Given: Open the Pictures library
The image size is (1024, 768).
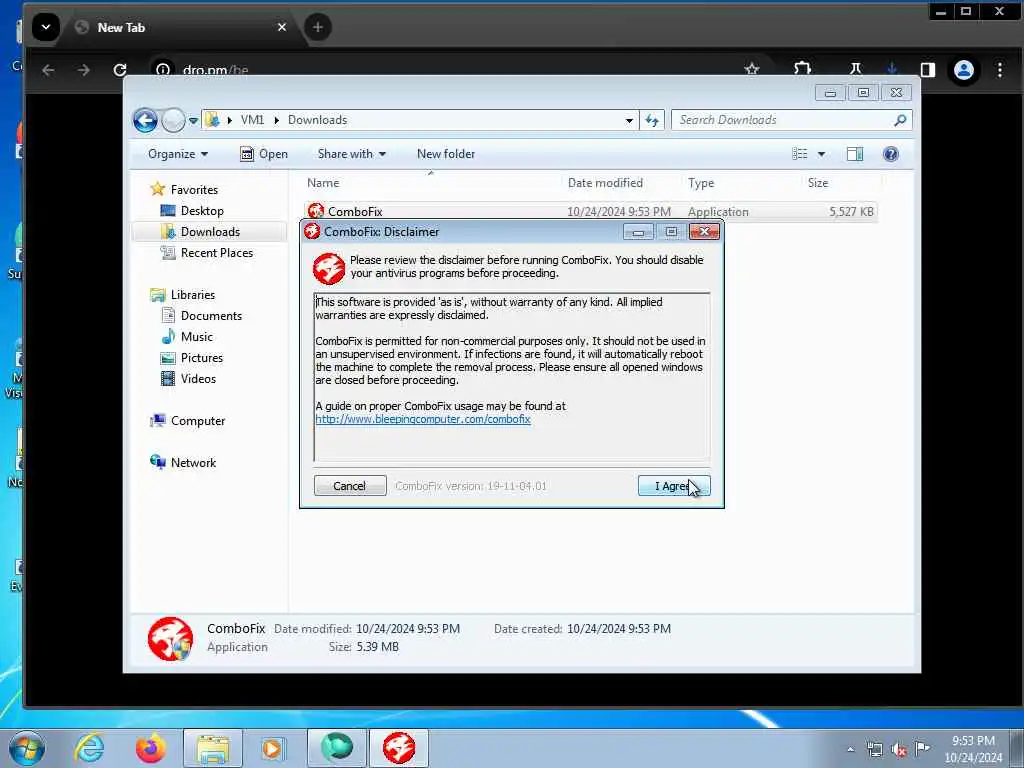Looking at the screenshot, I should [201, 358].
